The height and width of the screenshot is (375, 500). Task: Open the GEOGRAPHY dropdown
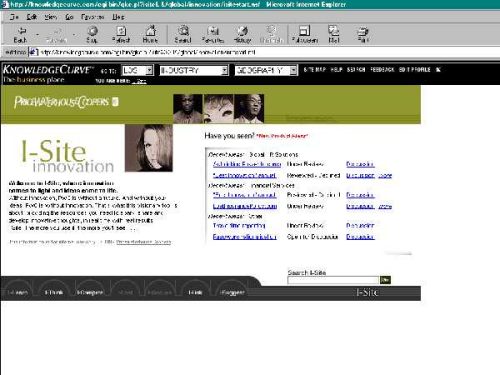click(266, 70)
